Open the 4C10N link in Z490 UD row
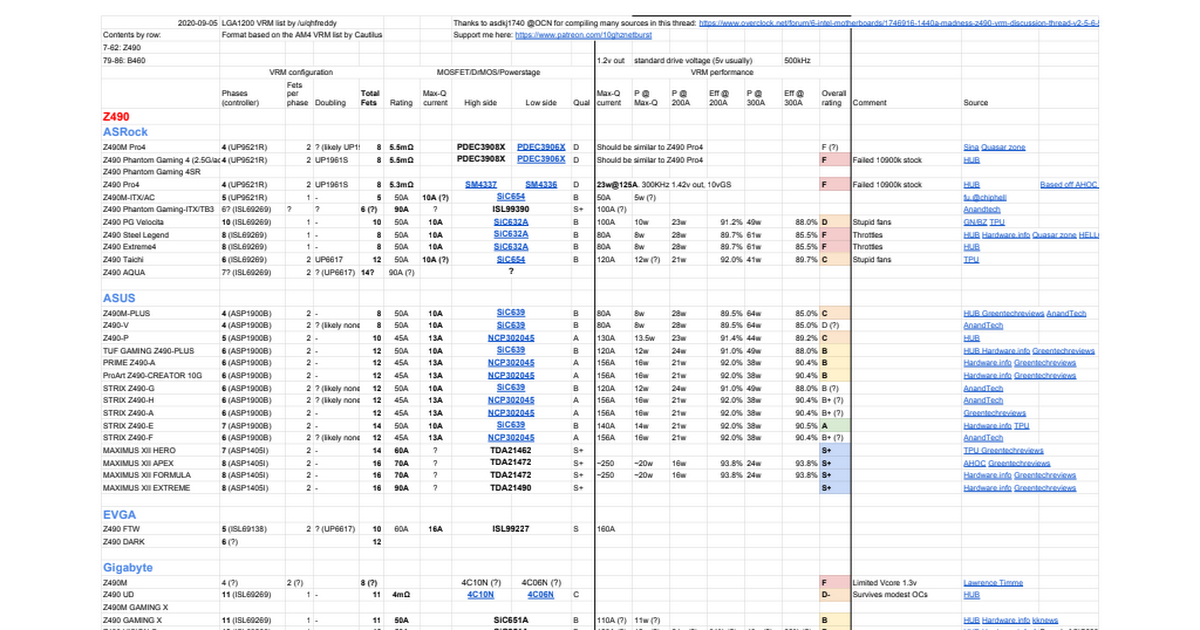This screenshot has height=630, width=1200. click(x=481, y=594)
